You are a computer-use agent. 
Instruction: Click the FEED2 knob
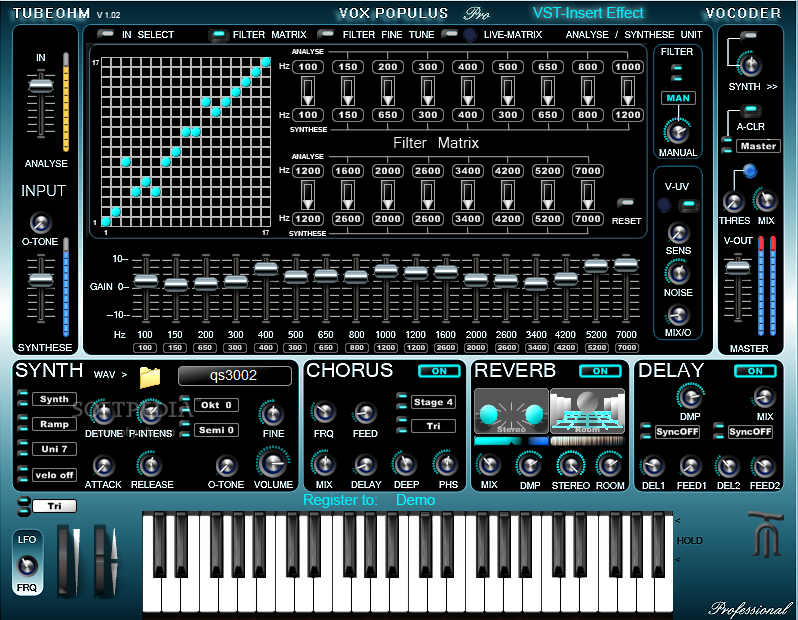[x=763, y=466]
